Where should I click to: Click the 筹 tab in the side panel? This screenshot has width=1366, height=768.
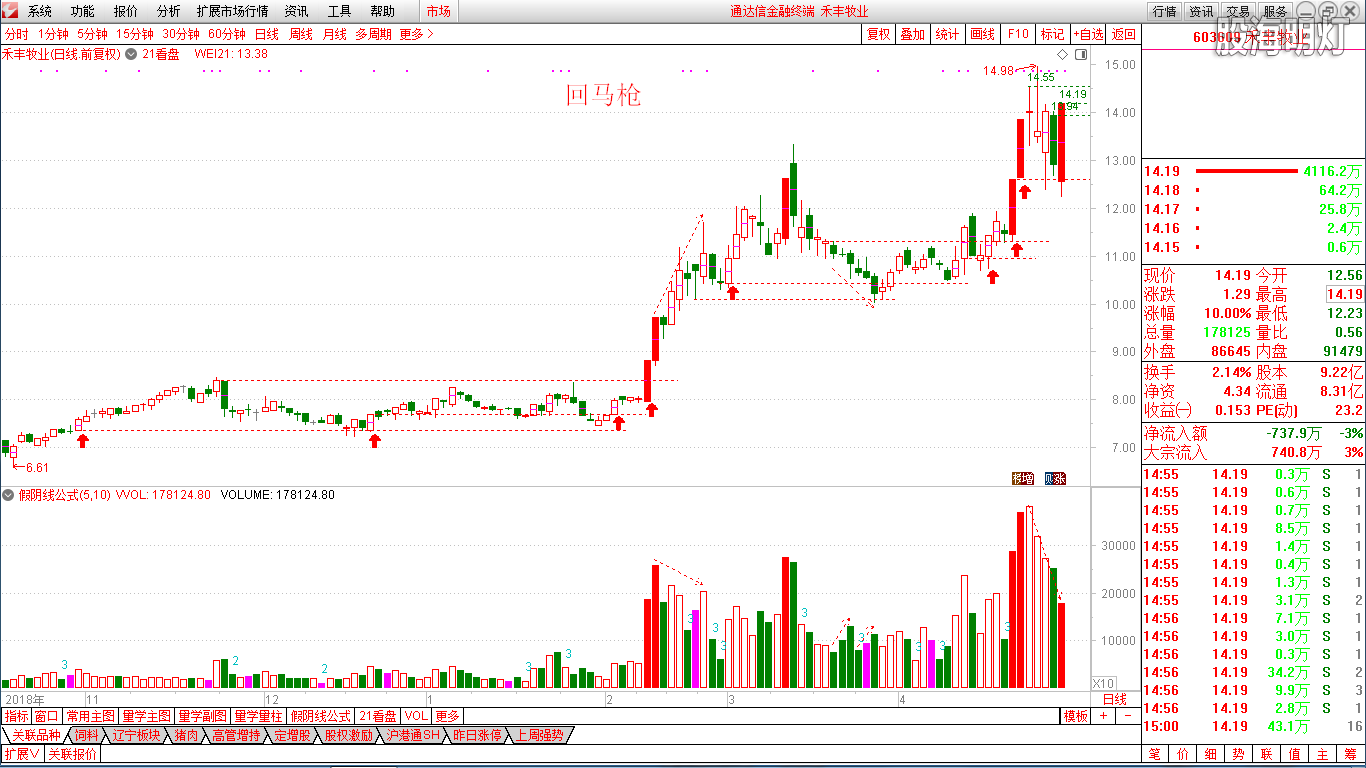[1350, 754]
